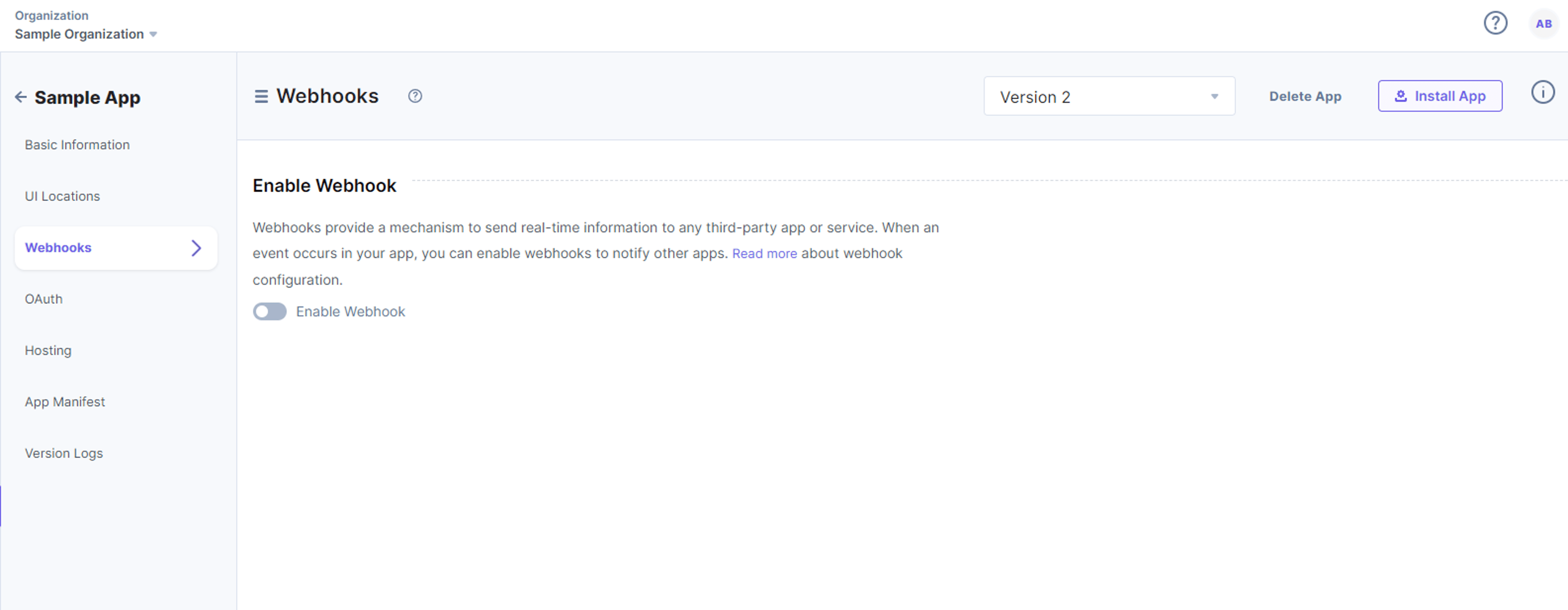
Task: Click the Webhooks page title
Action: (327, 96)
